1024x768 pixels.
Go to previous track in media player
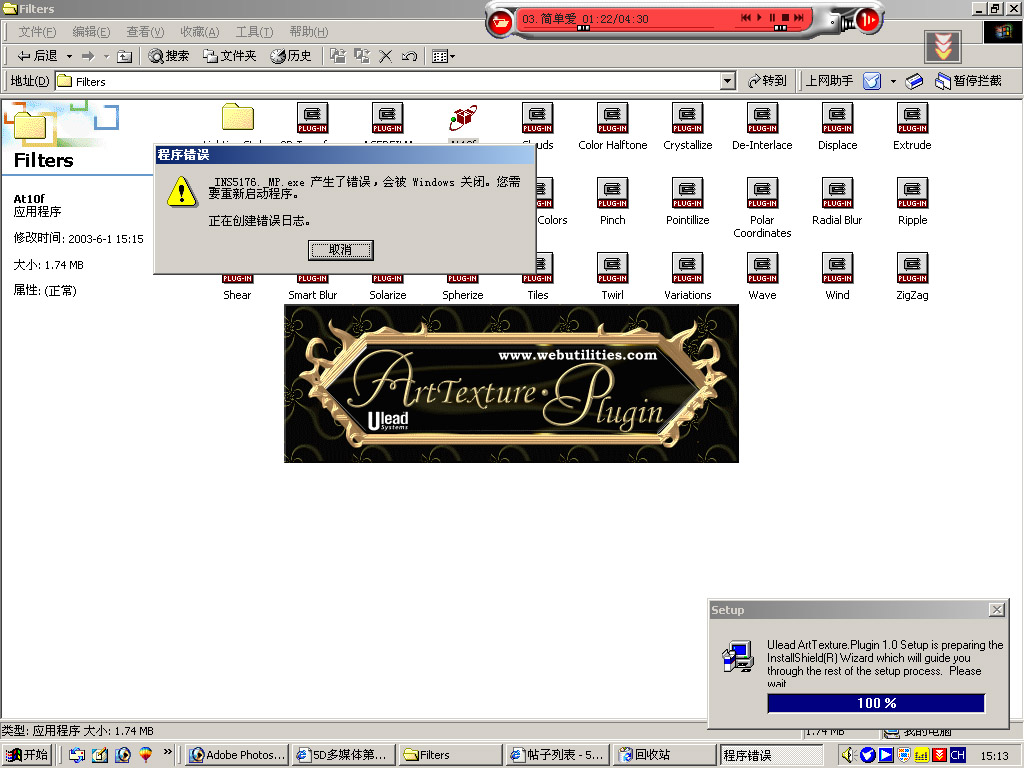tap(746, 18)
